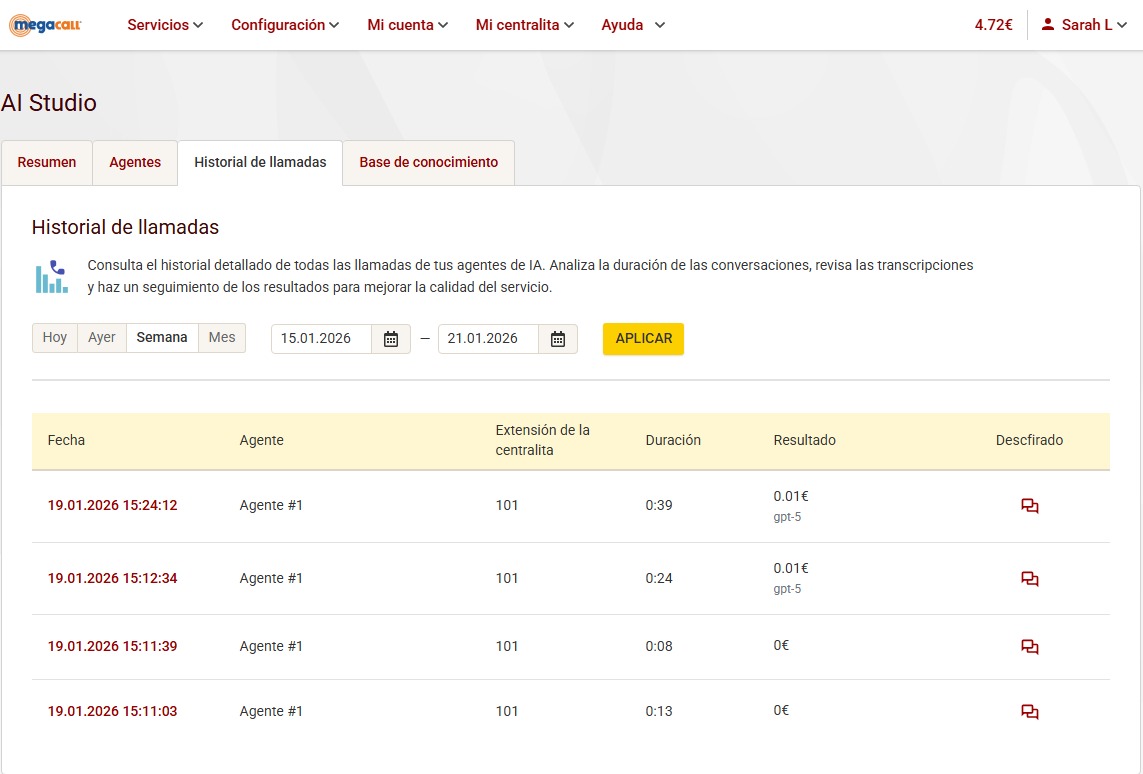Open the Mi cuenta menu
The image size is (1143, 774).
[407, 25]
